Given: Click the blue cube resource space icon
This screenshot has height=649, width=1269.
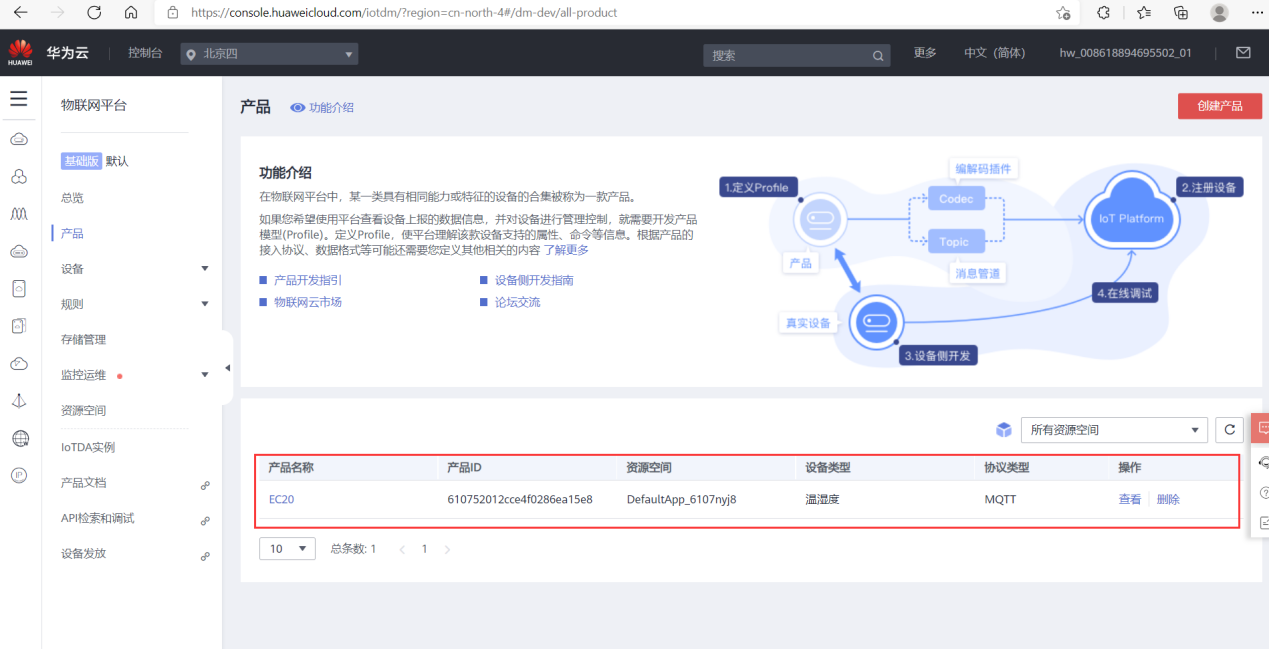Looking at the screenshot, I should (x=1004, y=430).
